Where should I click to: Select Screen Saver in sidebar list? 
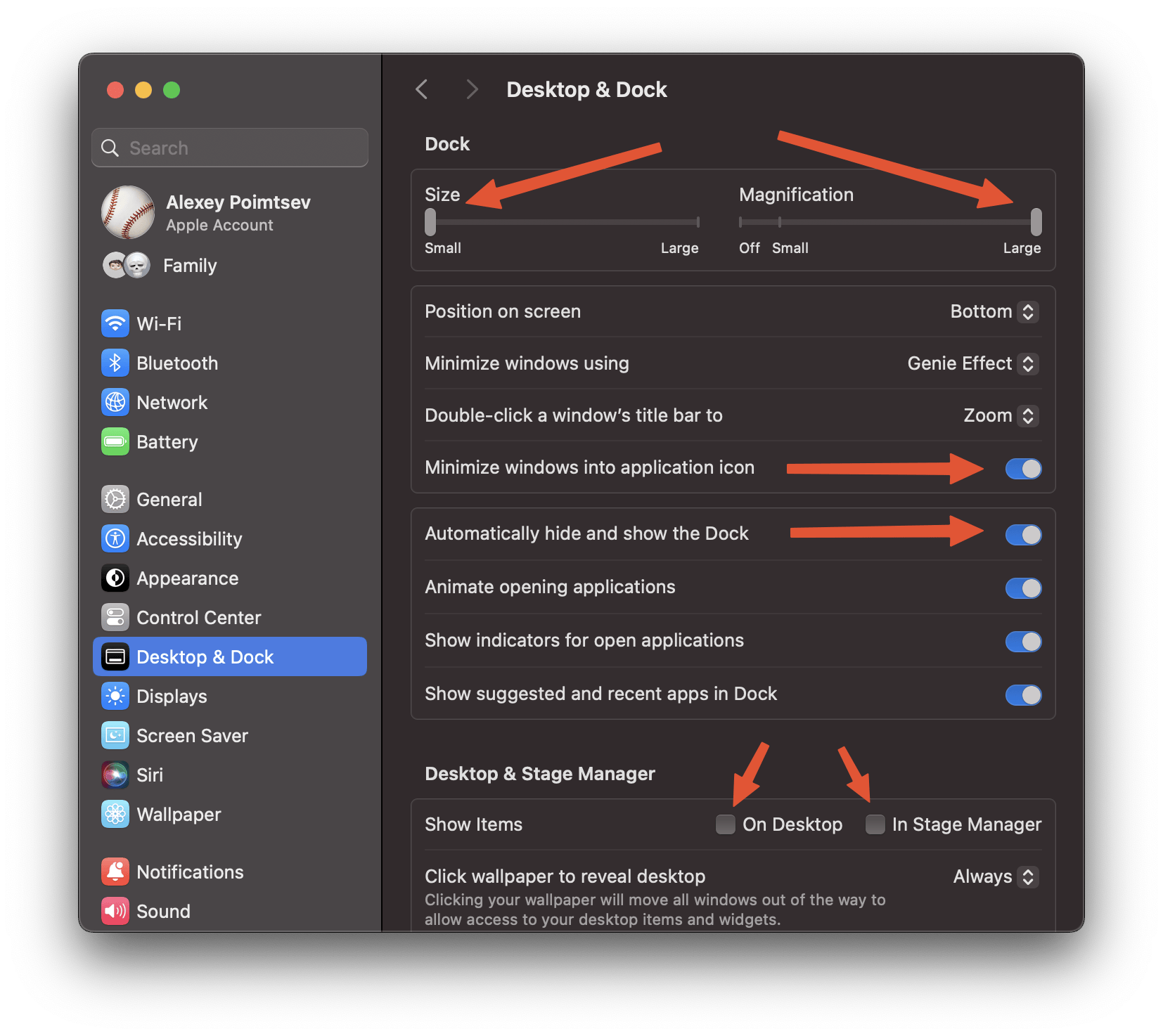[x=192, y=736]
